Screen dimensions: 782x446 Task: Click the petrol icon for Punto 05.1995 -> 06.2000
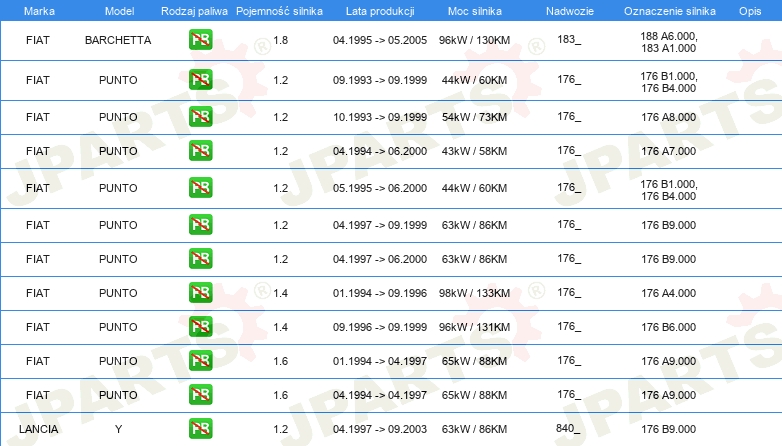[x=200, y=188]
